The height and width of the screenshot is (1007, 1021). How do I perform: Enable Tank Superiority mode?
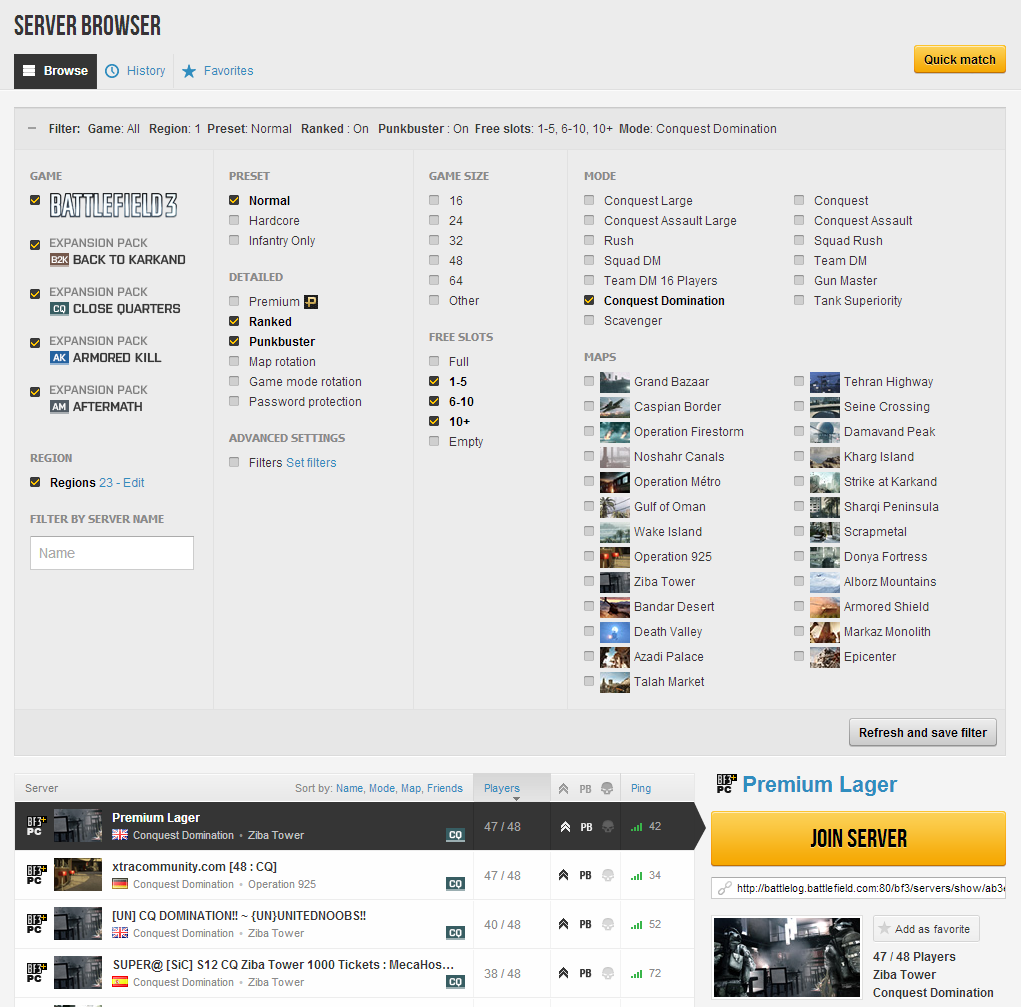[799, 300]
